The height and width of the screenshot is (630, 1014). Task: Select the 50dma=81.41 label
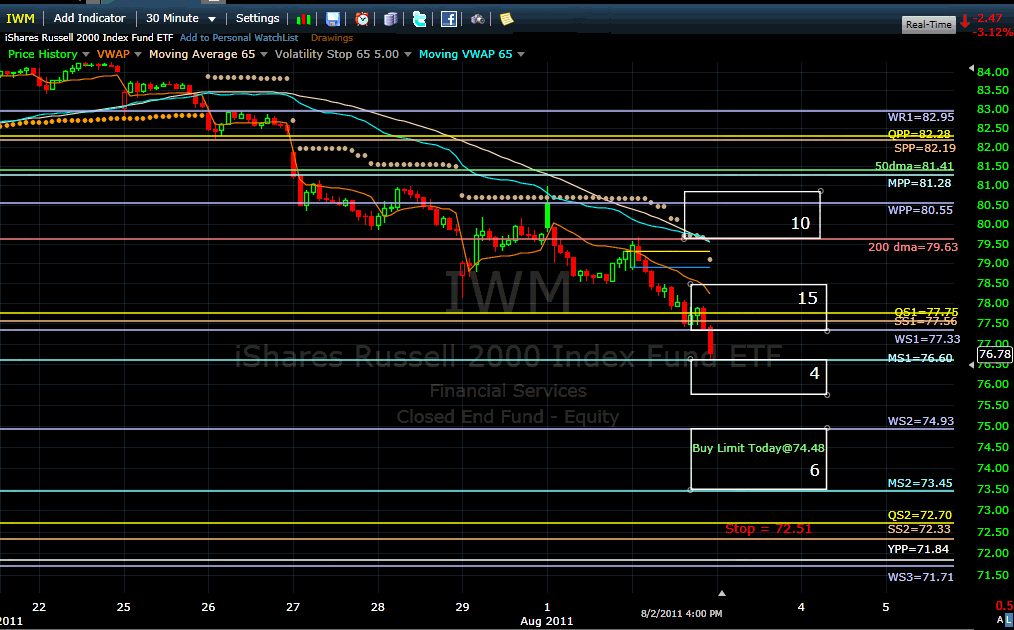point(914,166)
